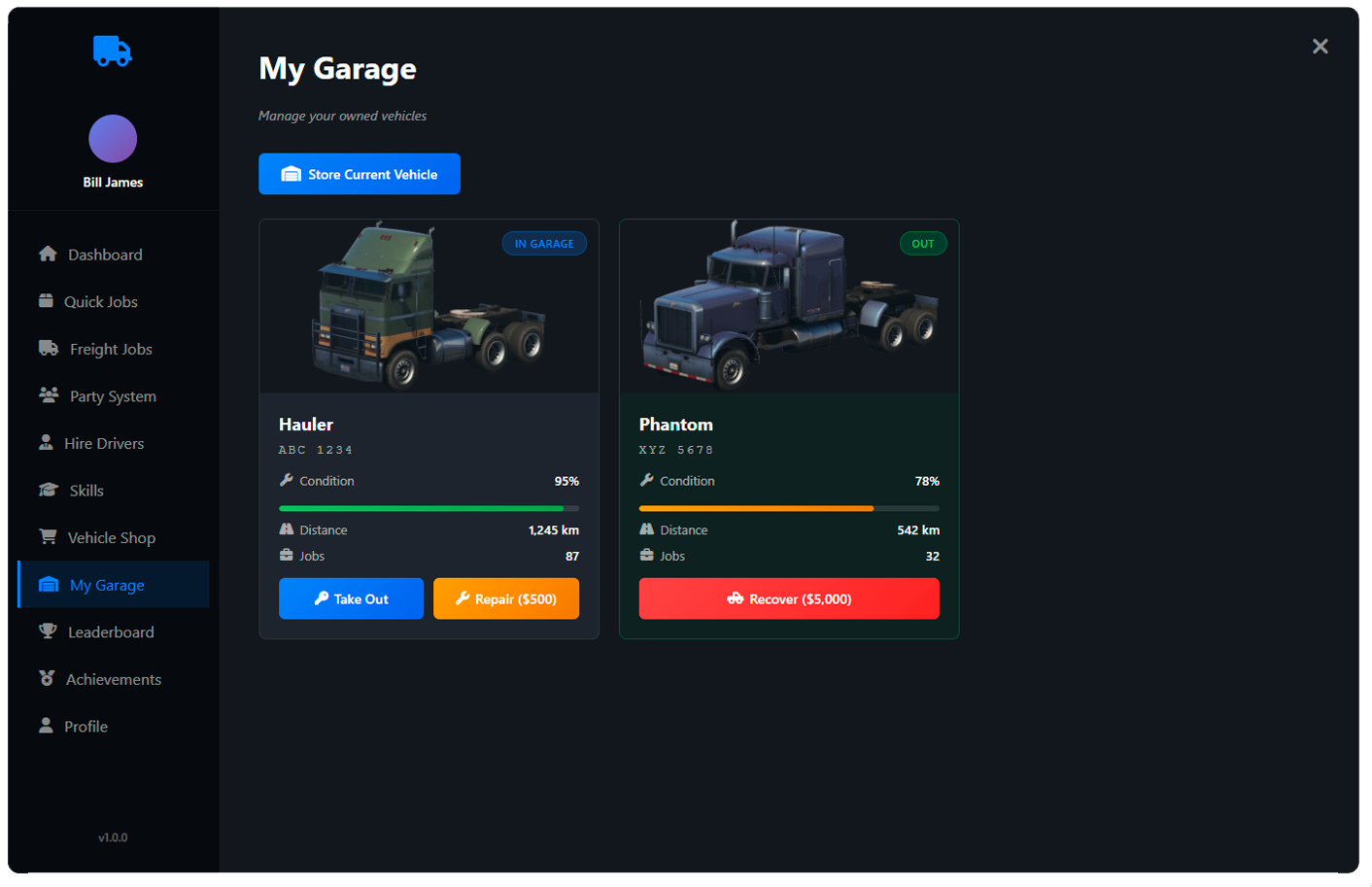The height and width of the screenshot is (887, 1372).
Task: Select the Hauler truck image
Action: pyautogui.click(x=429, y=306)
